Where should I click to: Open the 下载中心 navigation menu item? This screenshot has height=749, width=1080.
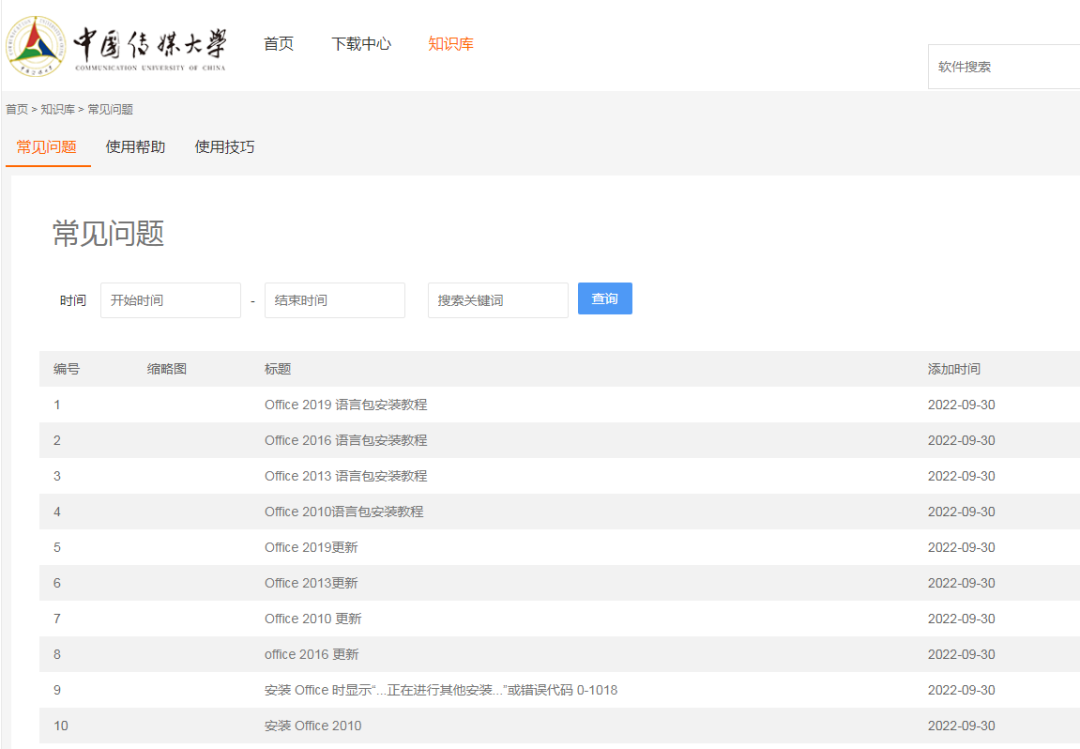coord(361,44)
